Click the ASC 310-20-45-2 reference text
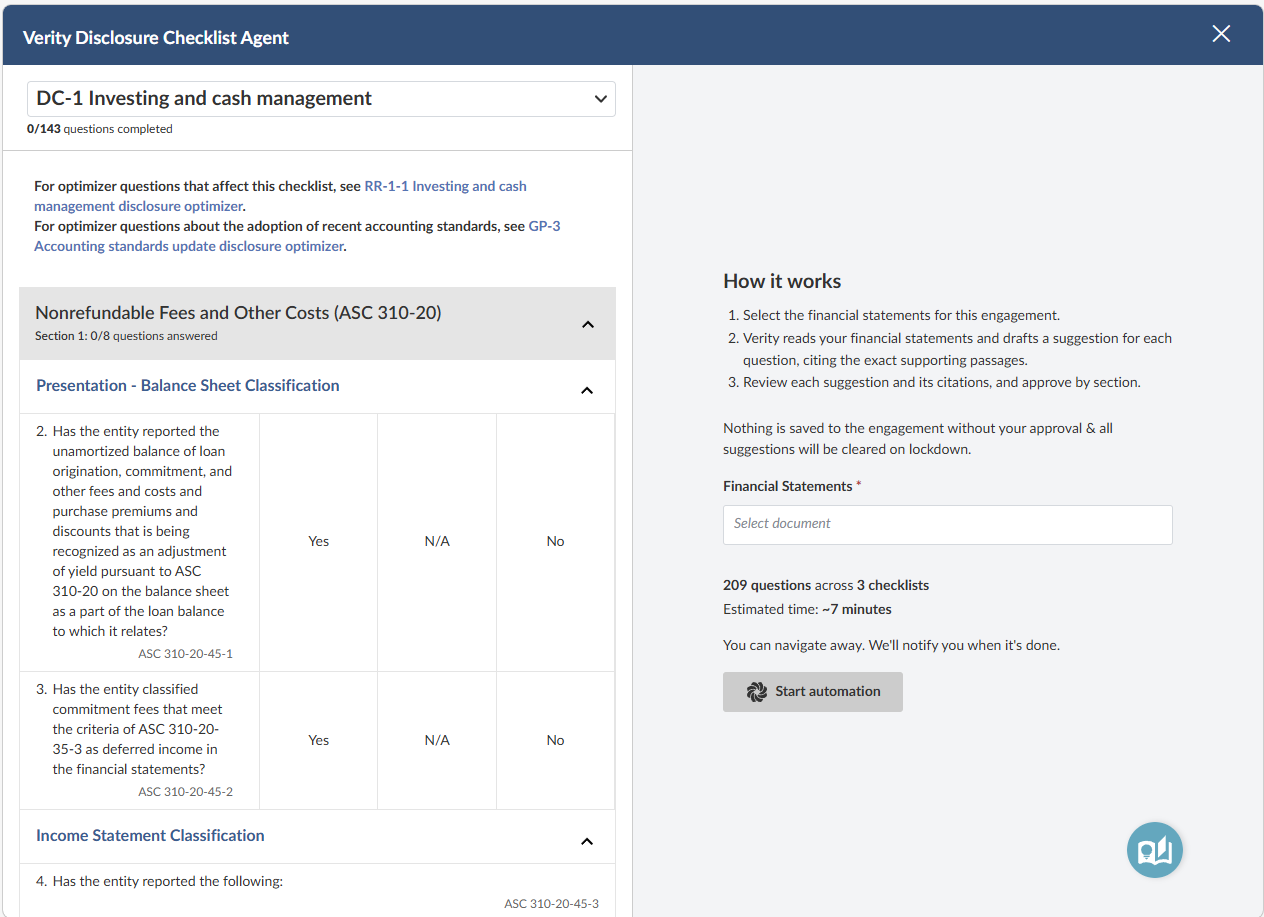This screenshot has height=917, width=1264. click(x=185, y=792)
